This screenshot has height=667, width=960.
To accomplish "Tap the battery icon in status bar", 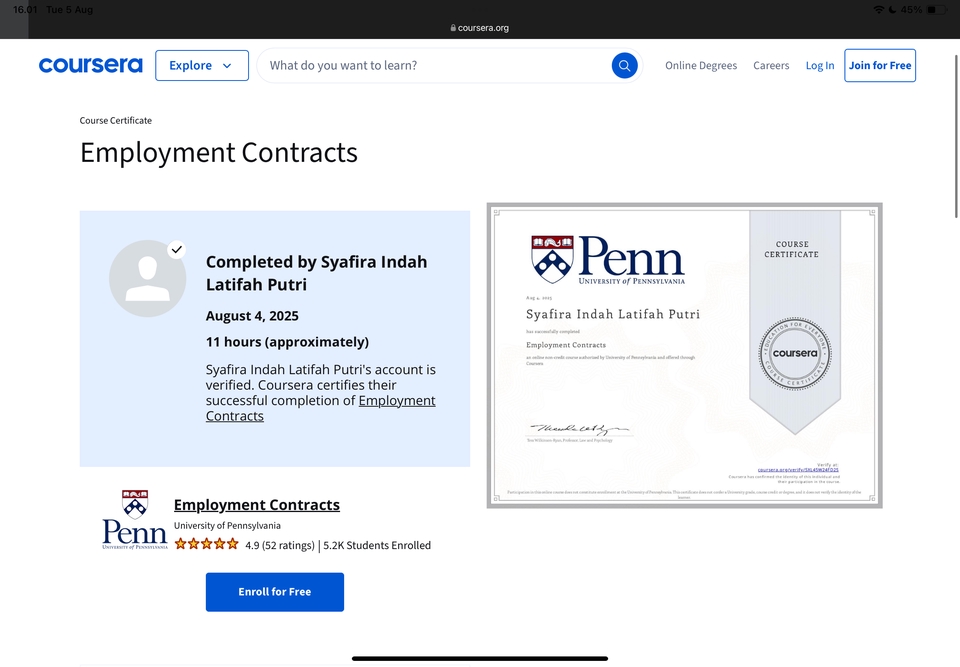I will [x=936, y=10].
